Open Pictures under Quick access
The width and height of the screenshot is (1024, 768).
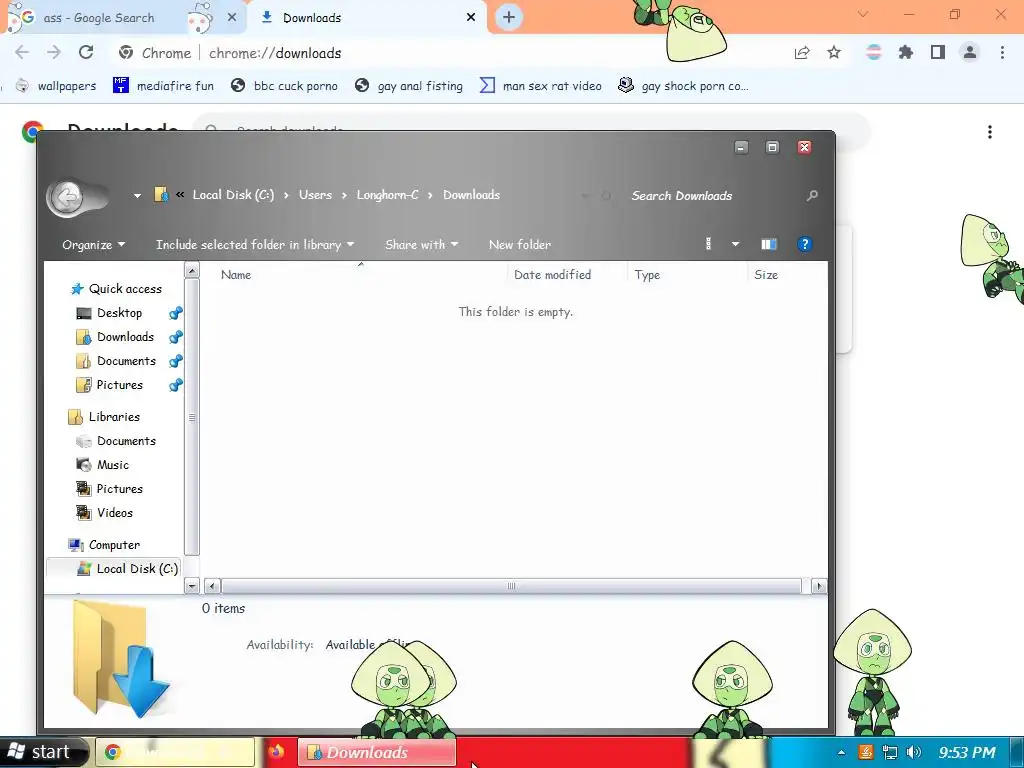click(x=110, y=385)
